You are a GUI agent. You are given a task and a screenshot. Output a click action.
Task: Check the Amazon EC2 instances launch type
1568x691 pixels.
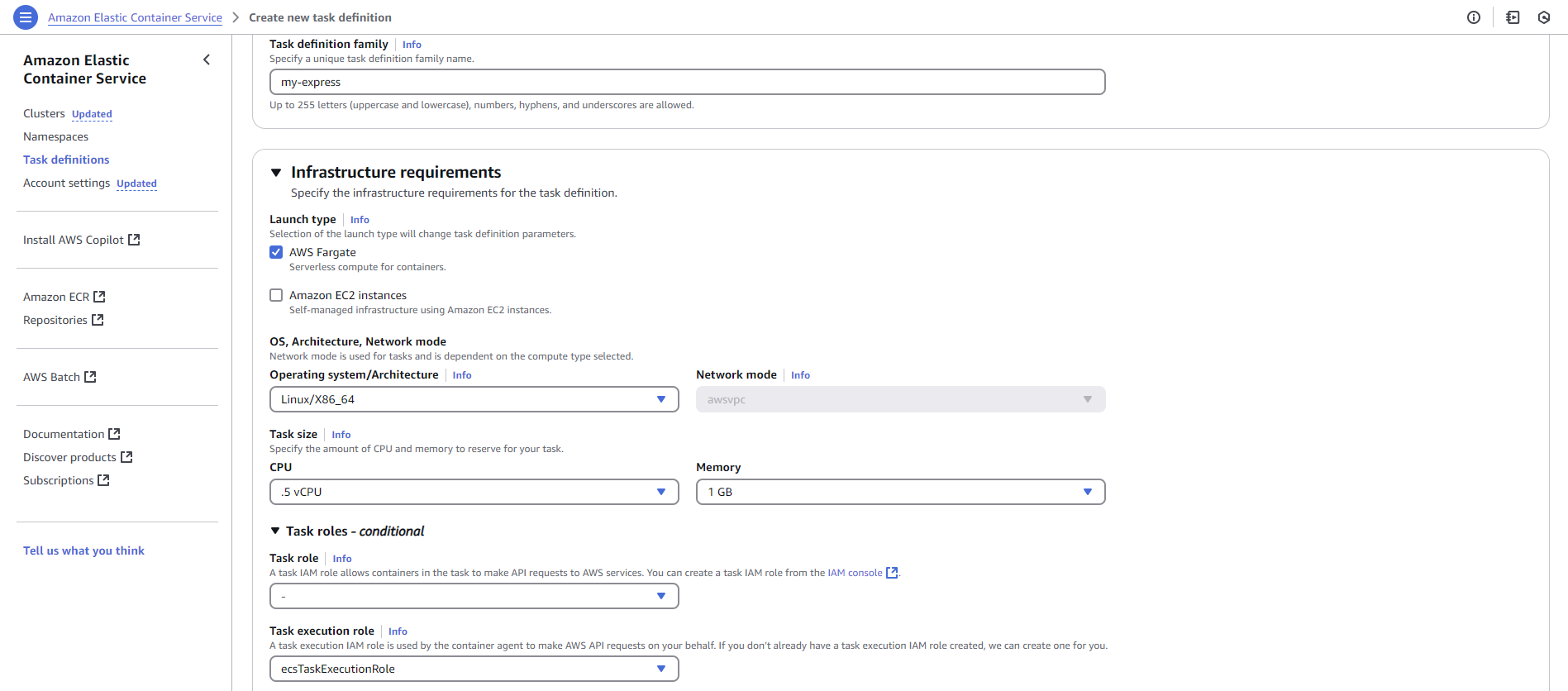276,295
